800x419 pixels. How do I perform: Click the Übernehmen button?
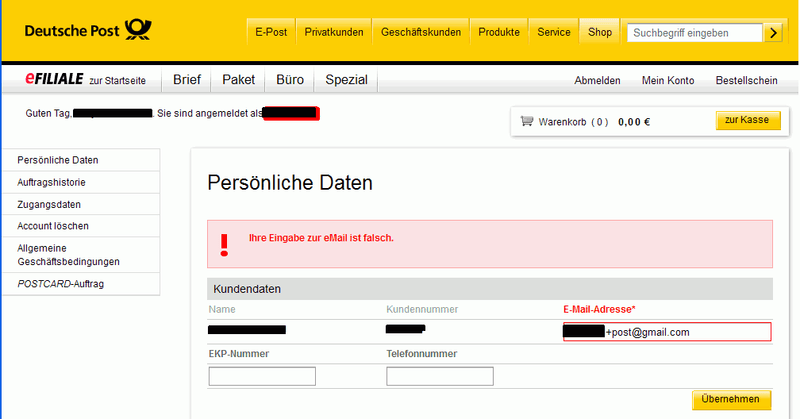(731, 400)
